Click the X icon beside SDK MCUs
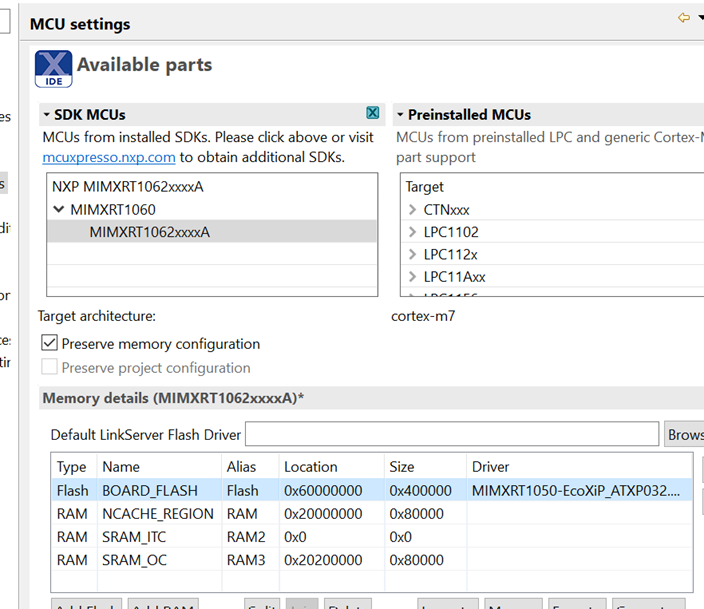The image size is (704, 609). pos(373,113)
